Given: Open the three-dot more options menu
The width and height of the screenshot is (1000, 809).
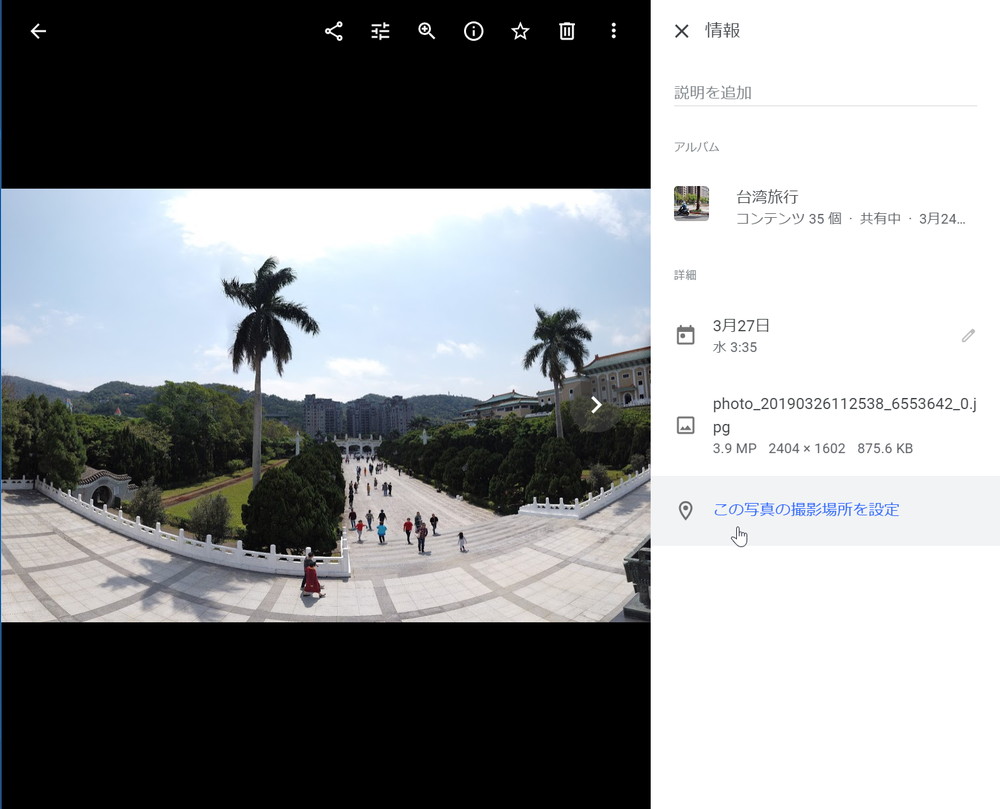Looking at the screenshot, I should point(614,31).
